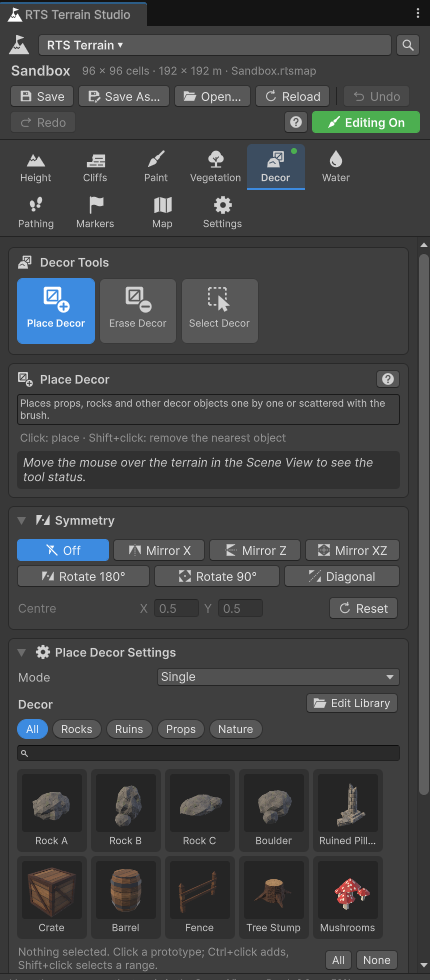Filter decor by Nature

236,729
